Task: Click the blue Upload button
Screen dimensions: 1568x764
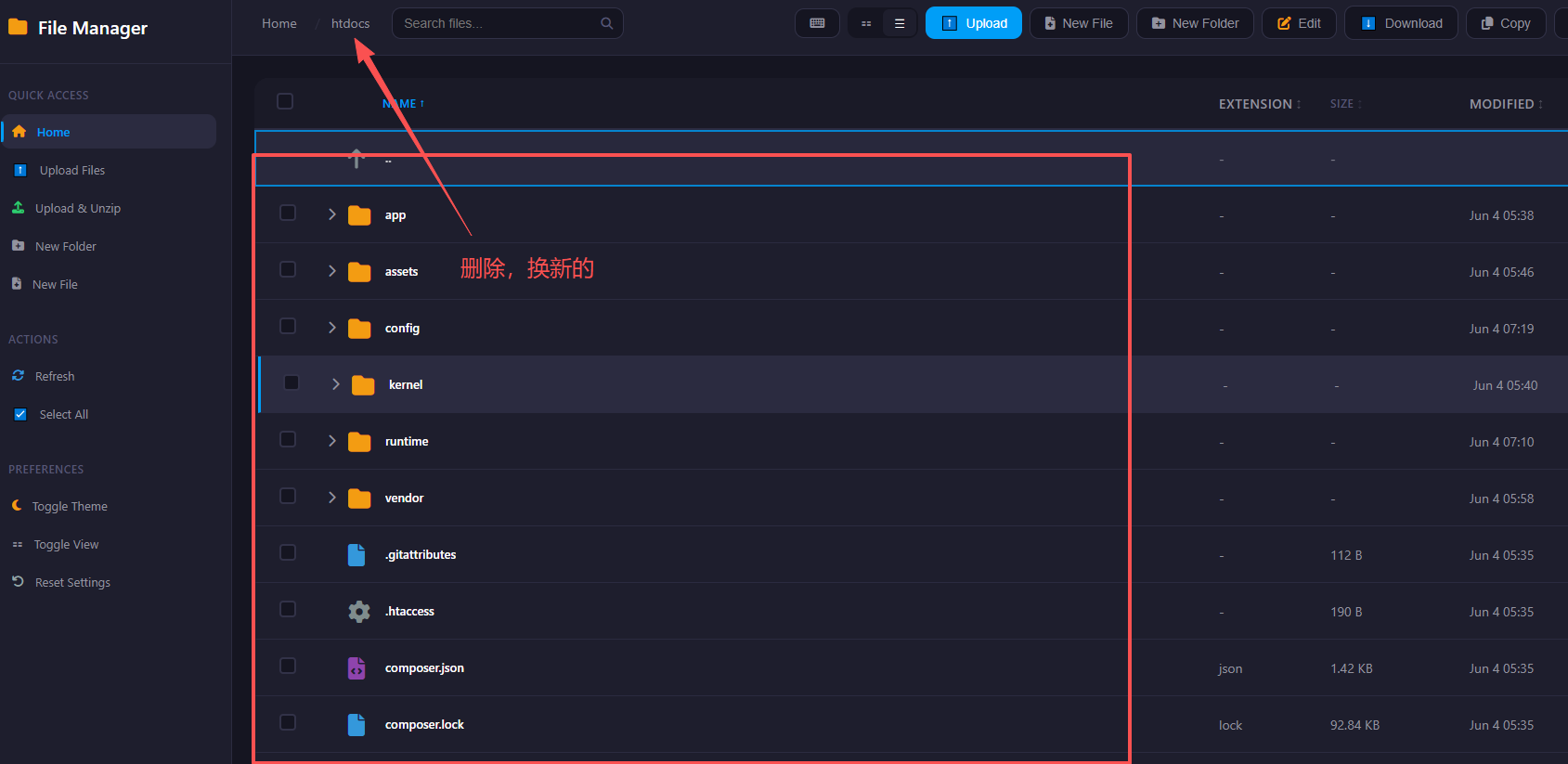Action: [974, 23]
